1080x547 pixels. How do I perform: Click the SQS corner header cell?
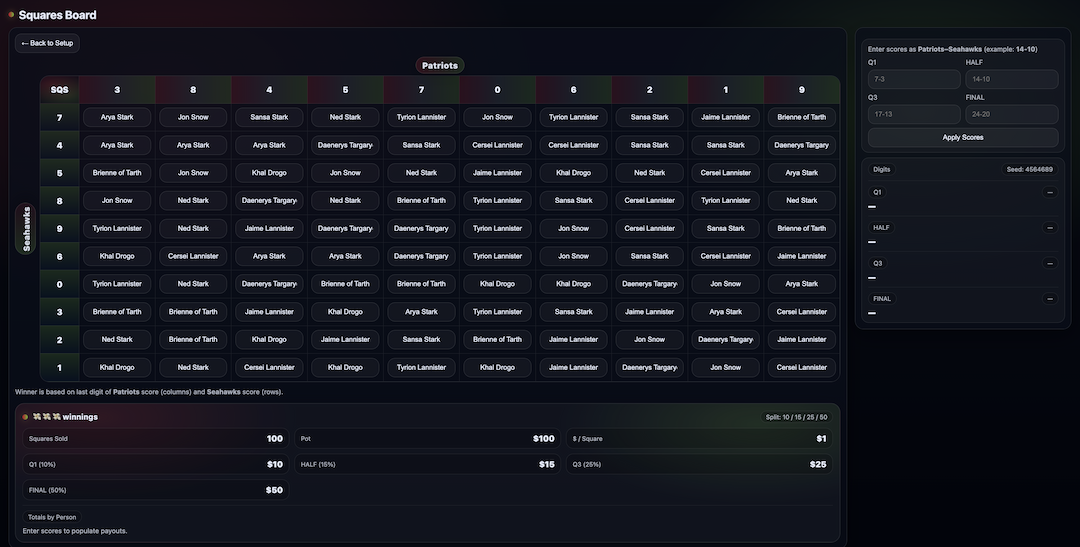point(59,90)
